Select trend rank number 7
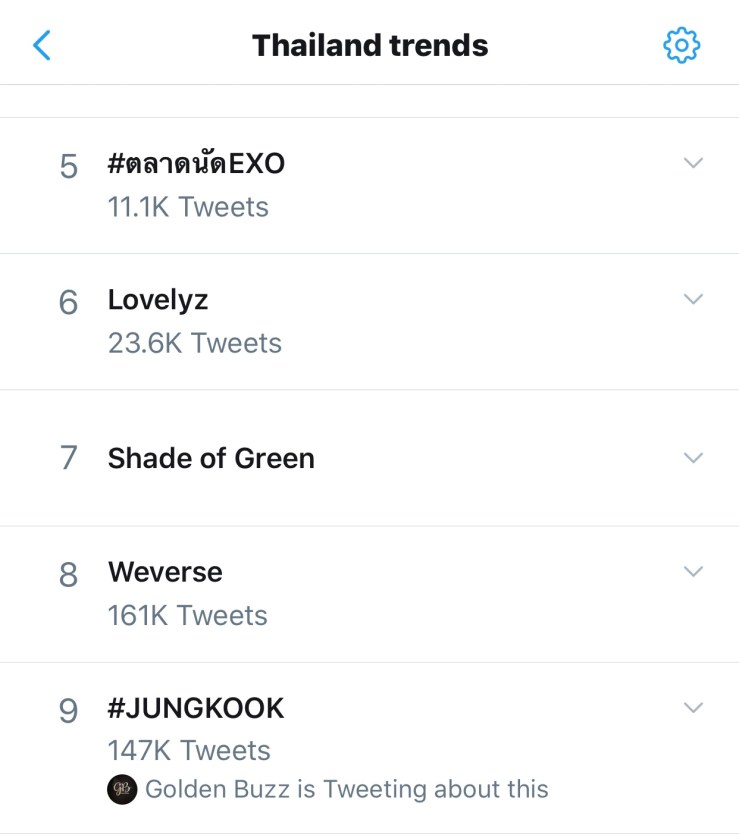The width and height of the screenshot is (739, 835). 68,458
